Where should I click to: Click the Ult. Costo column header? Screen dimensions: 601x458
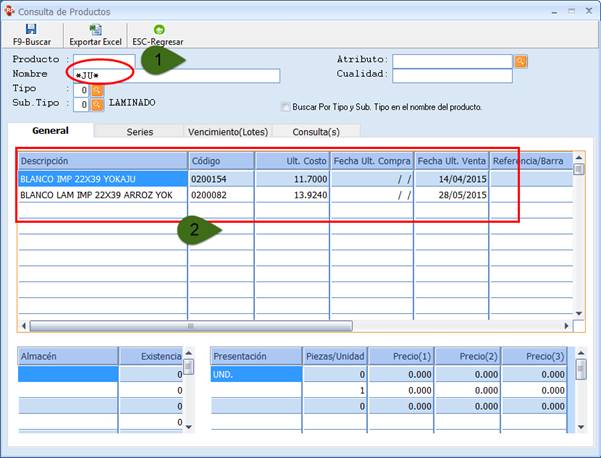click(292, 161)
